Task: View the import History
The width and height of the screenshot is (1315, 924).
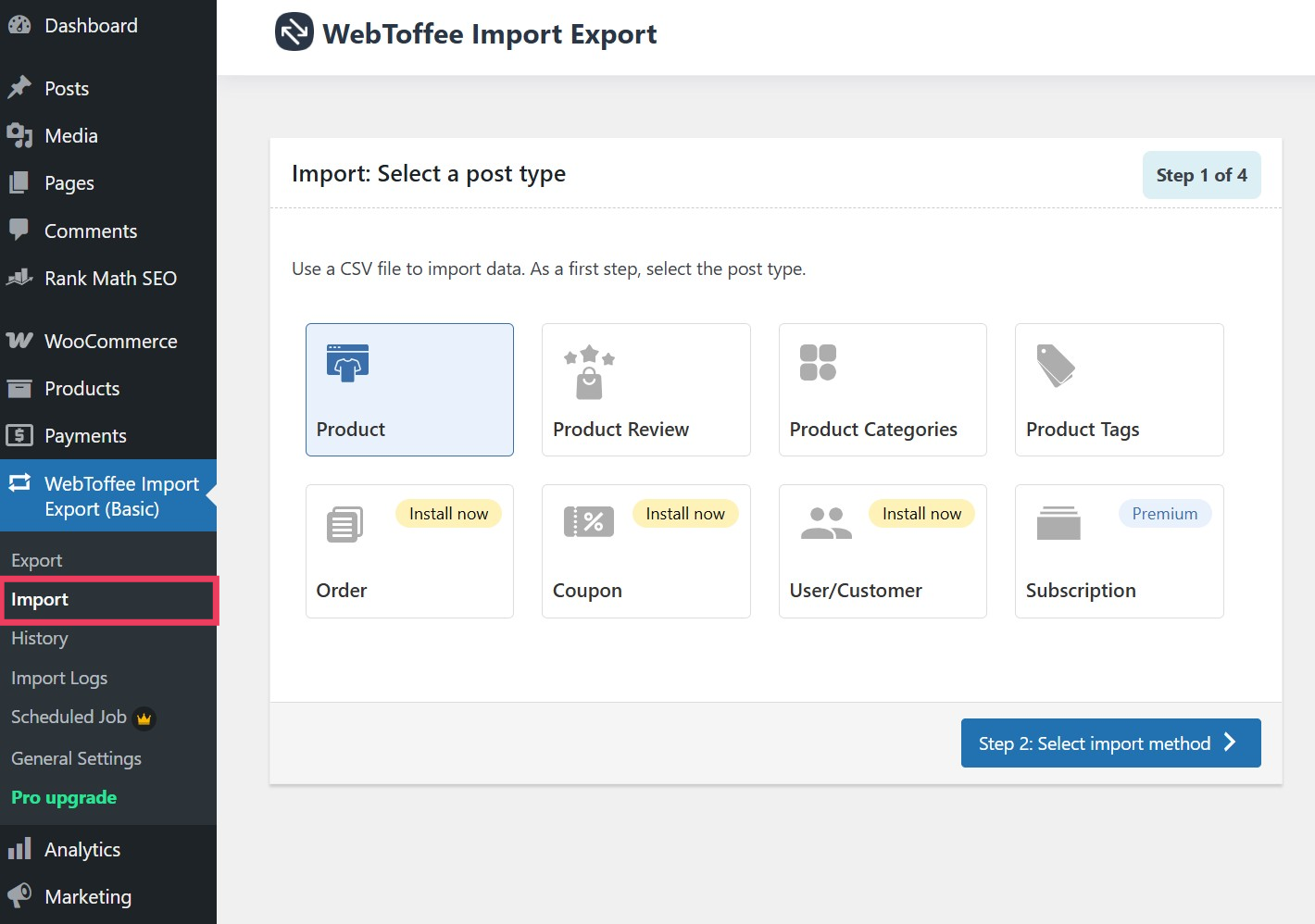Action: 39,638
